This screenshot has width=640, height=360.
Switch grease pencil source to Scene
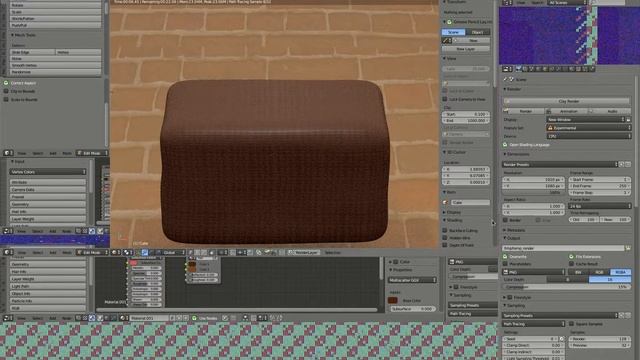[x=453, y=32]
